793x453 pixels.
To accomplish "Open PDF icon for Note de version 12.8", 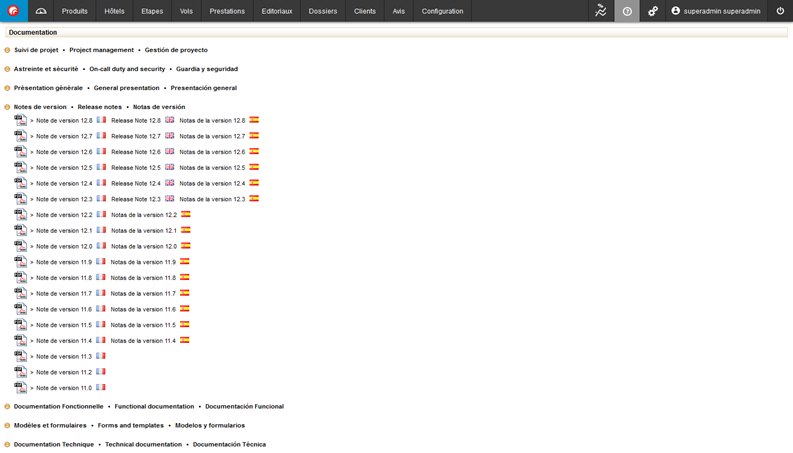I will click(20, 120).
